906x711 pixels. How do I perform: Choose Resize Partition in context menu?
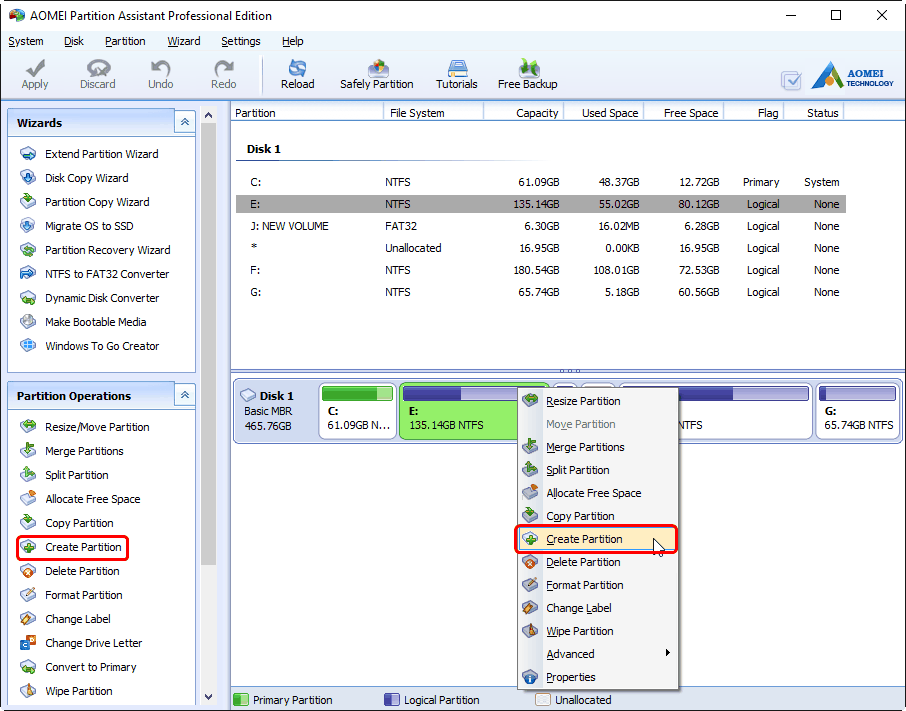(597, 401)
